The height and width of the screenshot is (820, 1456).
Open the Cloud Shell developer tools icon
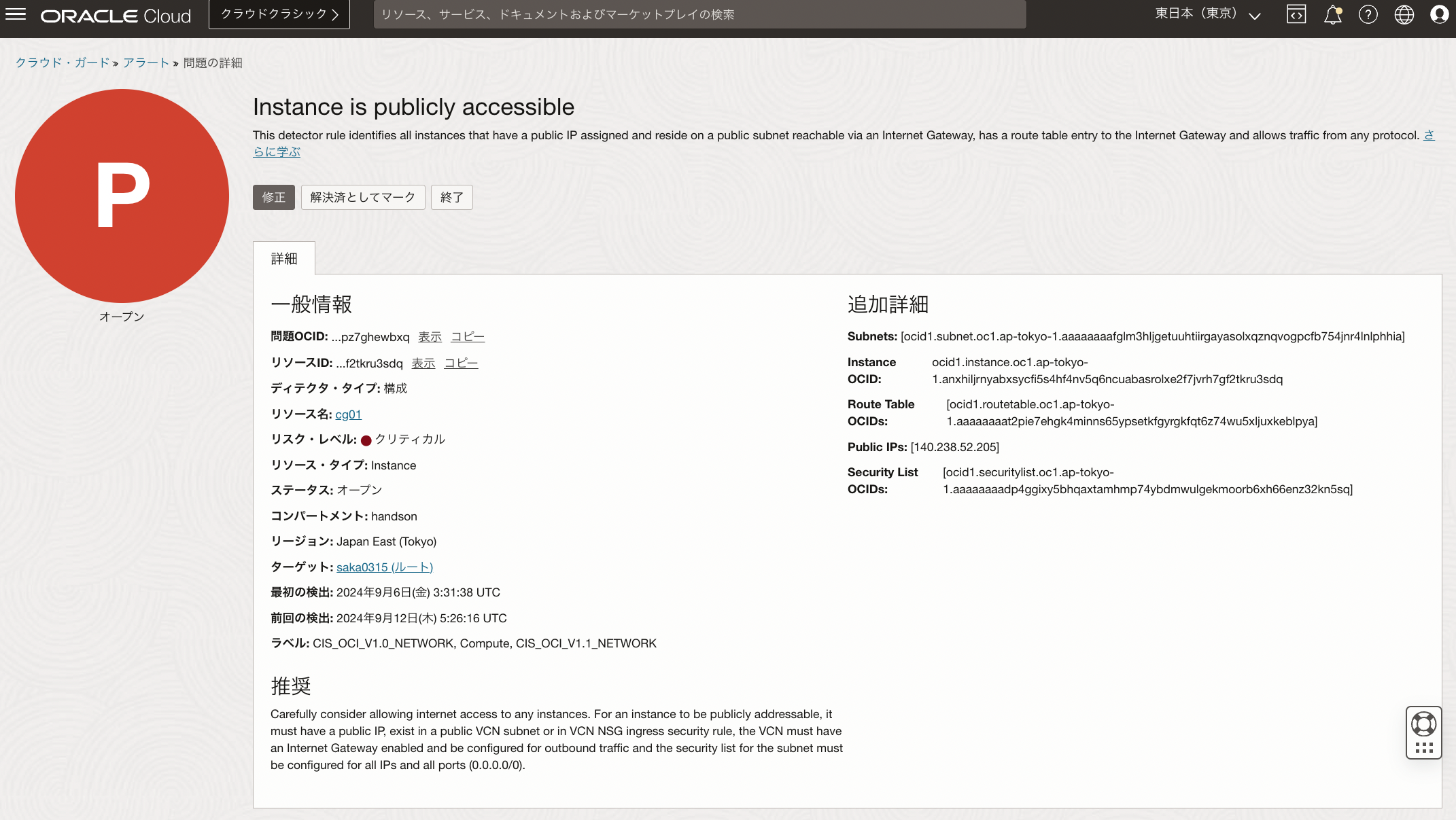(x=1296, y=14)
